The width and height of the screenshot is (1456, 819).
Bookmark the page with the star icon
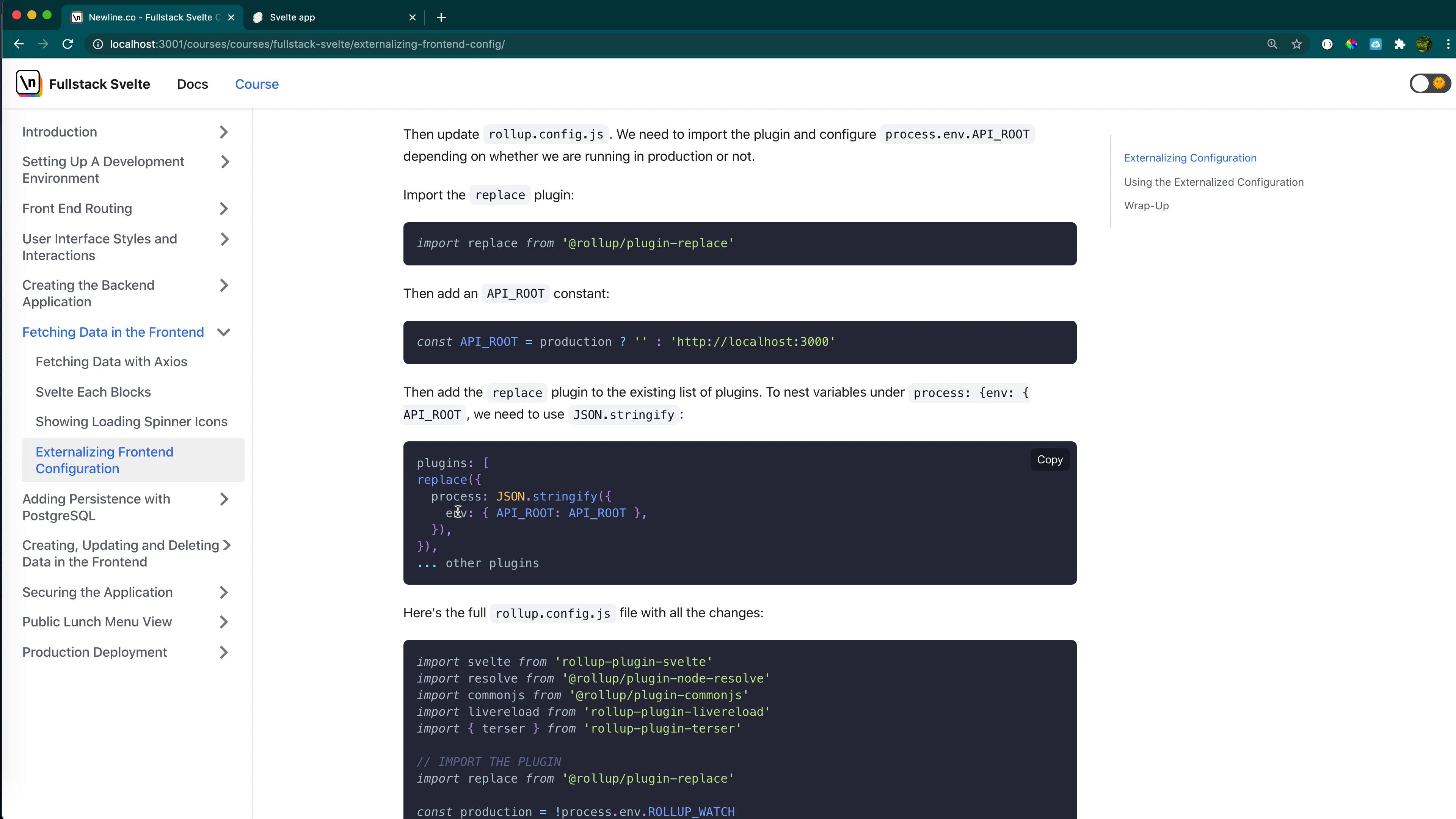pos(1296,44)
